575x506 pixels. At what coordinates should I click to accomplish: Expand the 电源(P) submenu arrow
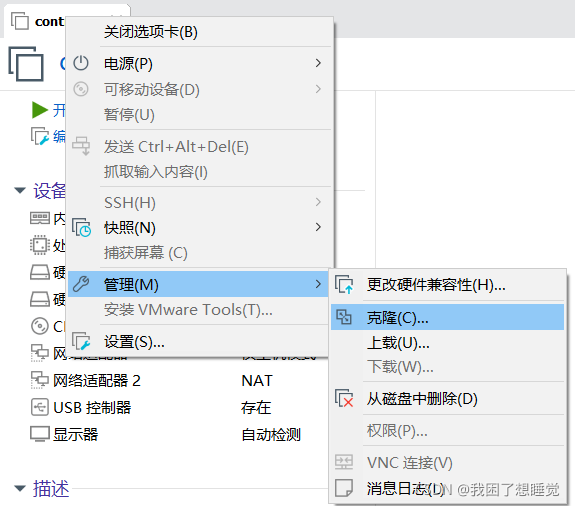click(x=318, y=63)
